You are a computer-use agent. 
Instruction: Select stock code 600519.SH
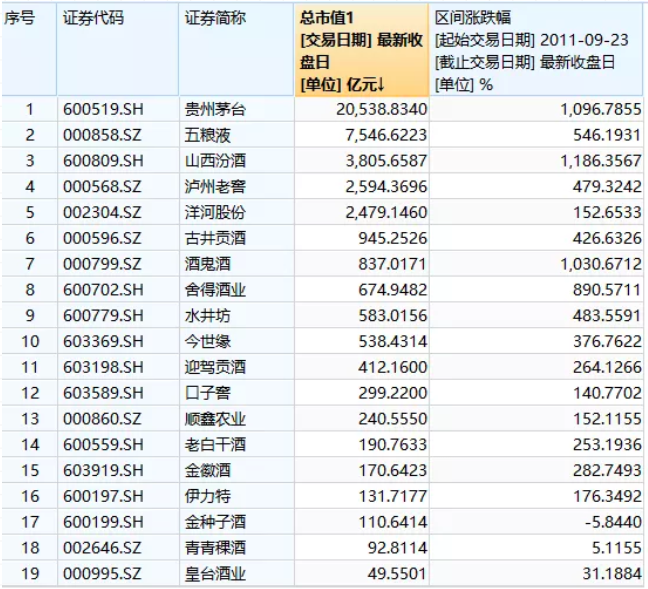click(103, 110)
